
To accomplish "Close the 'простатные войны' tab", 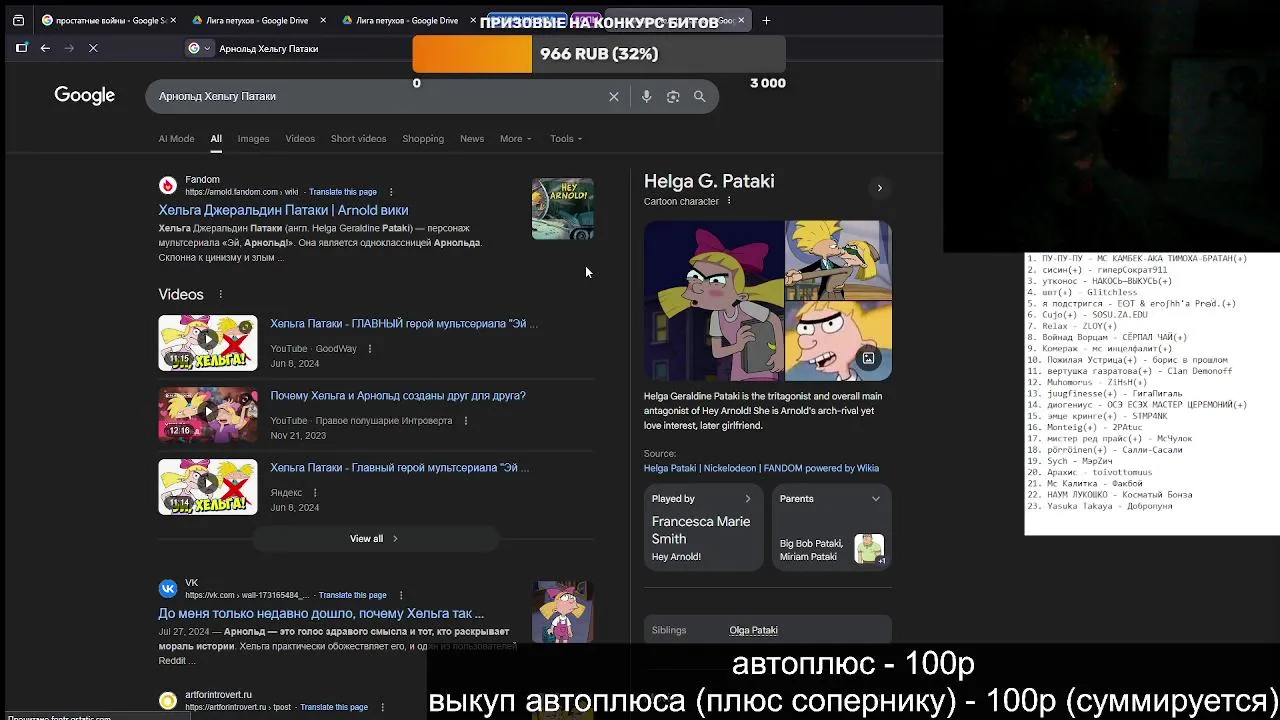I will (173, 20).
